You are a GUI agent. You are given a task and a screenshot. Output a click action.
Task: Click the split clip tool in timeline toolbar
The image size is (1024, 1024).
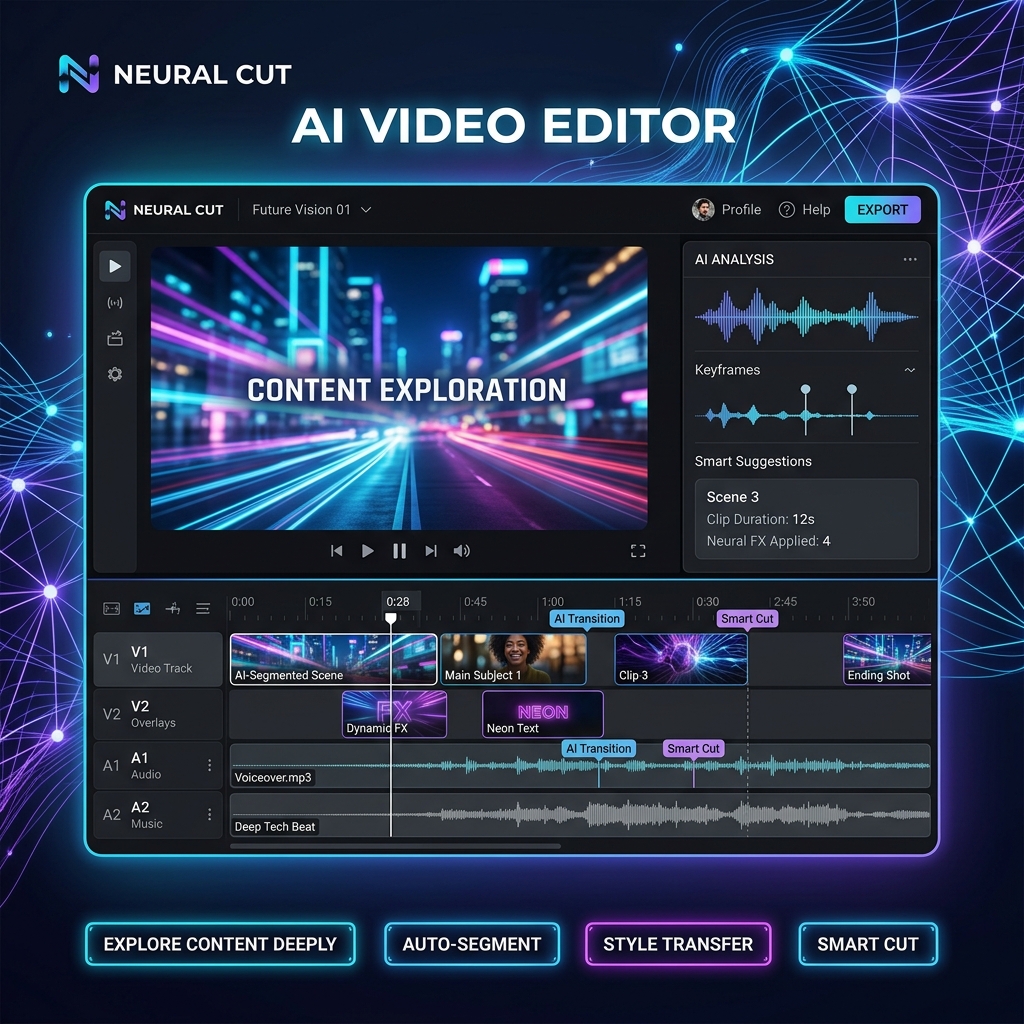[x=172, y=608]
